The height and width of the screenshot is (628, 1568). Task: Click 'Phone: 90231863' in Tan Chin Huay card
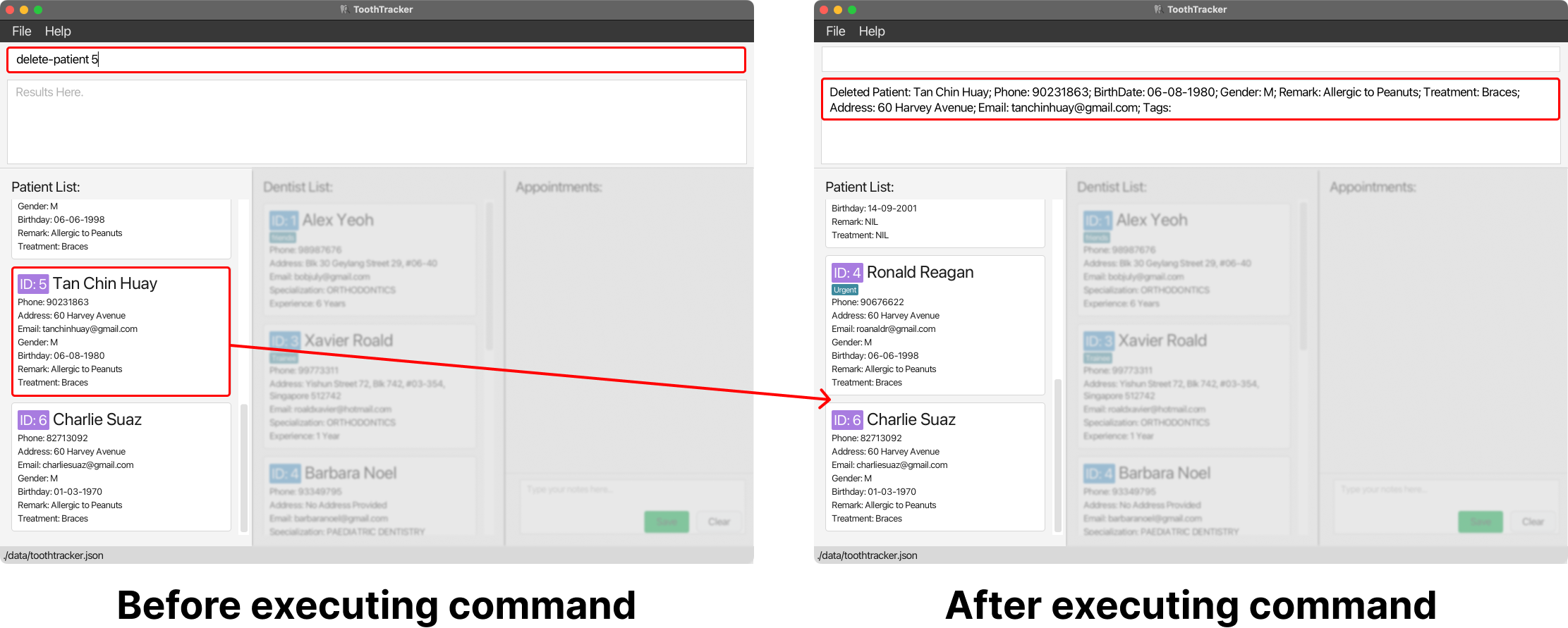pos(54,302)
